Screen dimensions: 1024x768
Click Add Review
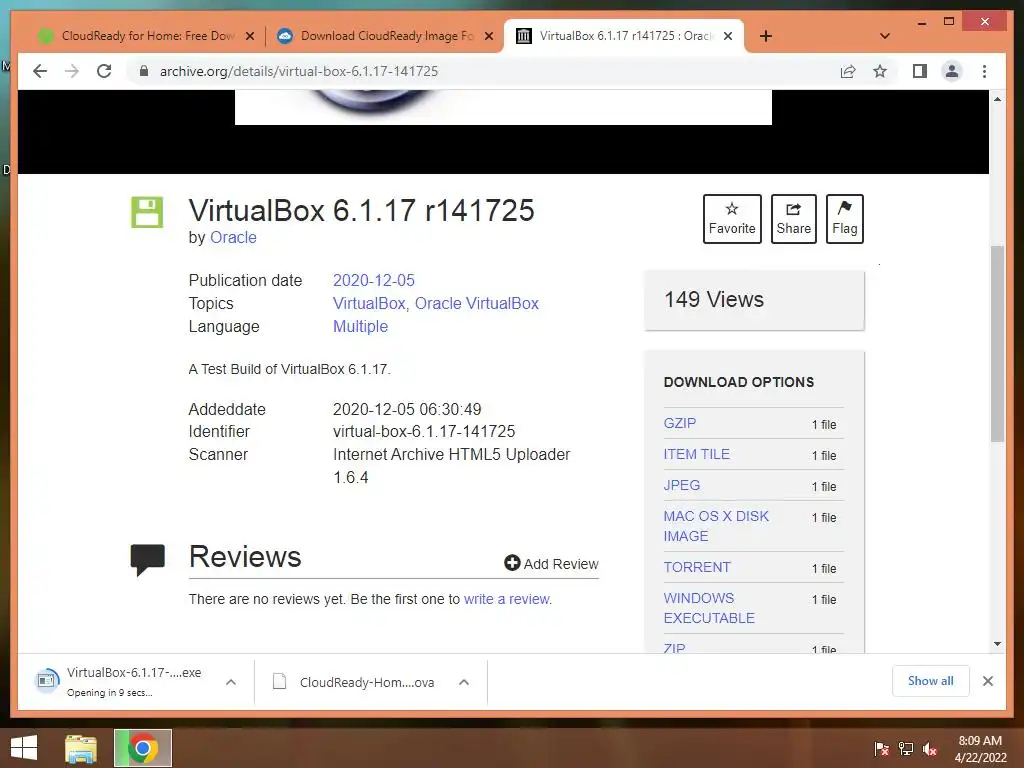tap(551, 564)
